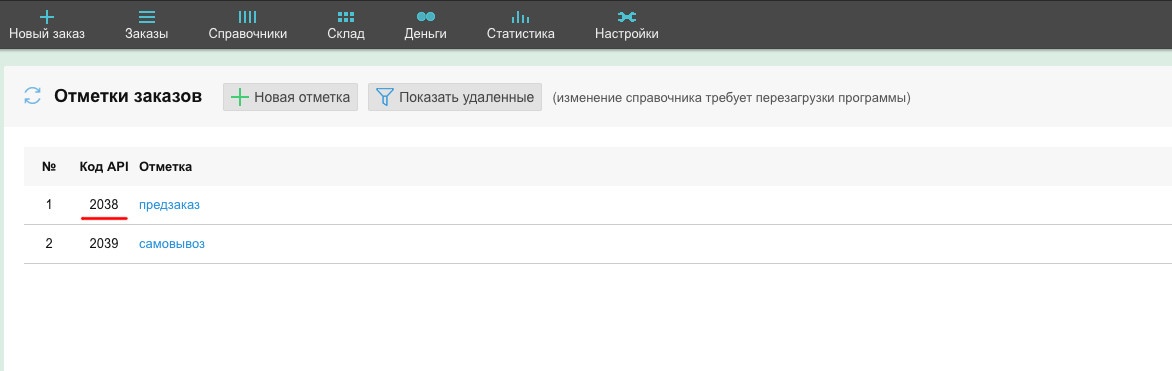Click the wrench icon above Настройки
This screenshot has width=1172, height=371.
[x=626, y=16]
